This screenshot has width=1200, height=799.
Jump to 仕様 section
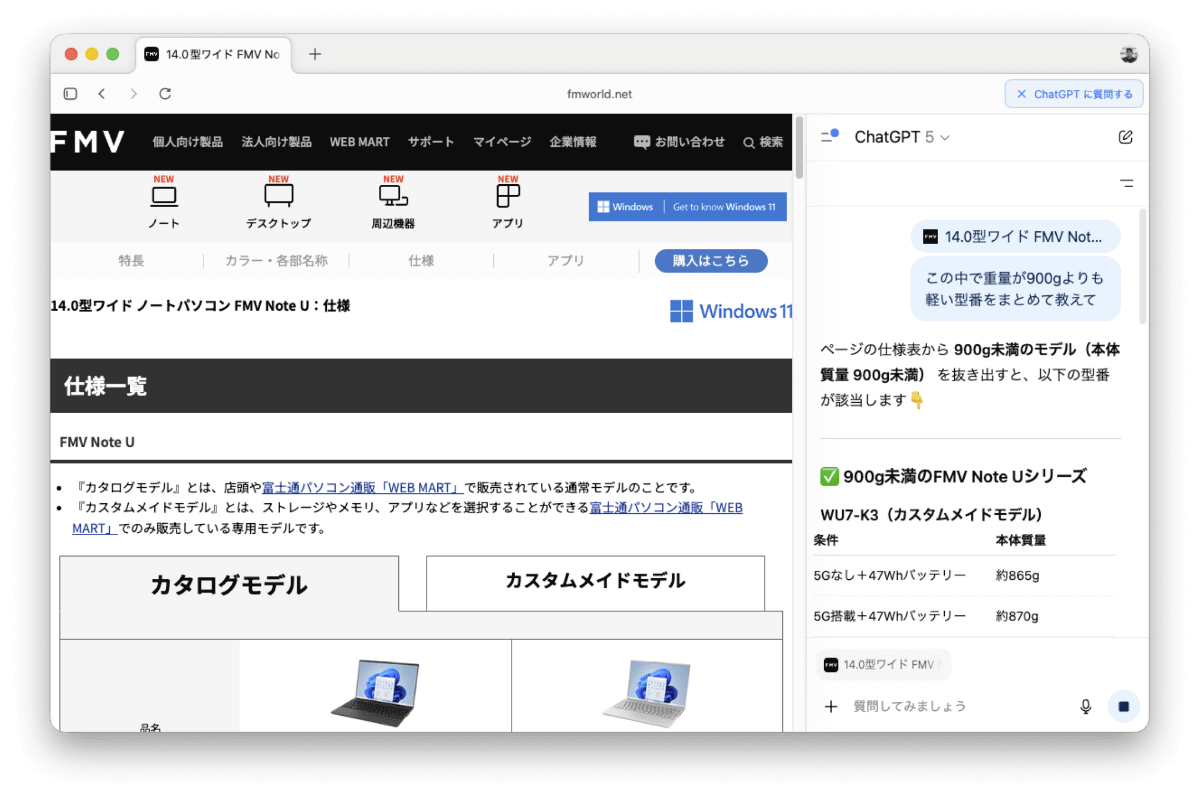coord(421,261)
